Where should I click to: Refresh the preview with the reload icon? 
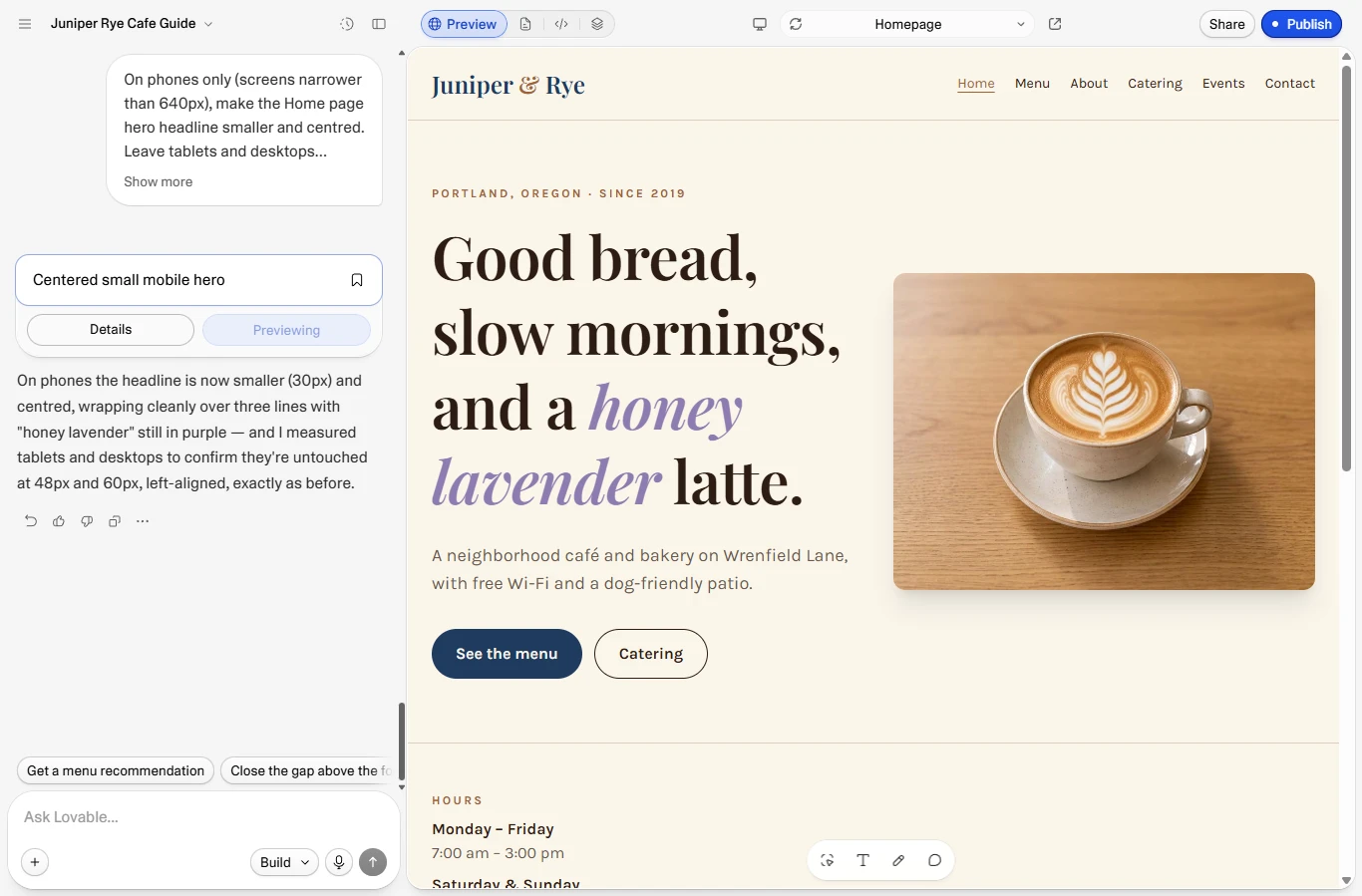pos(796,24)
